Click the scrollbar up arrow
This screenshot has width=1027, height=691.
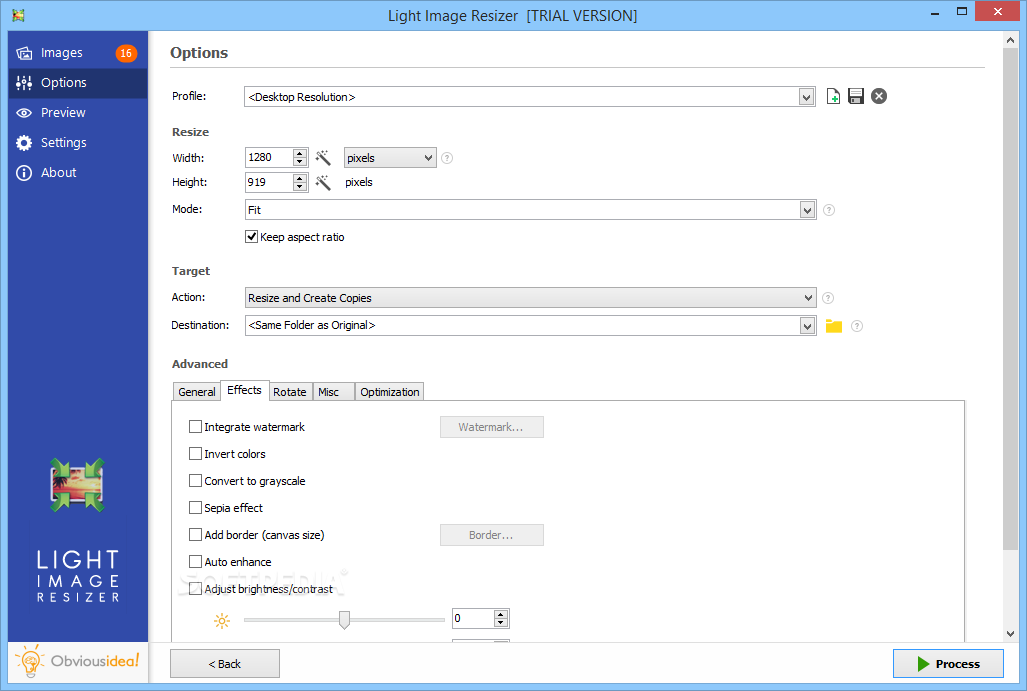pyautogui.click(x=1011, y=40)
